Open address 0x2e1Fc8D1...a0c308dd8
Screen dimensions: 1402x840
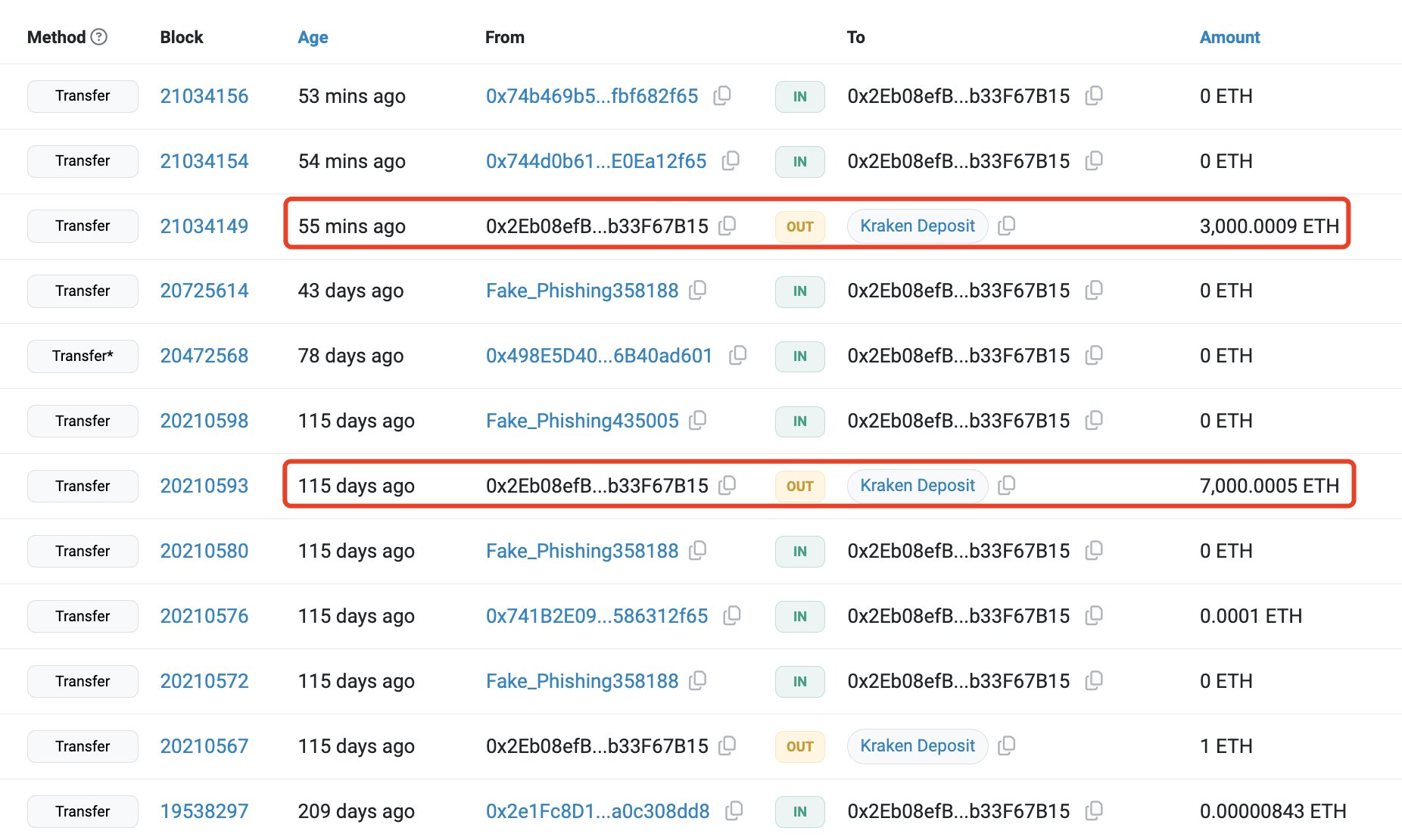pos(598,811)
